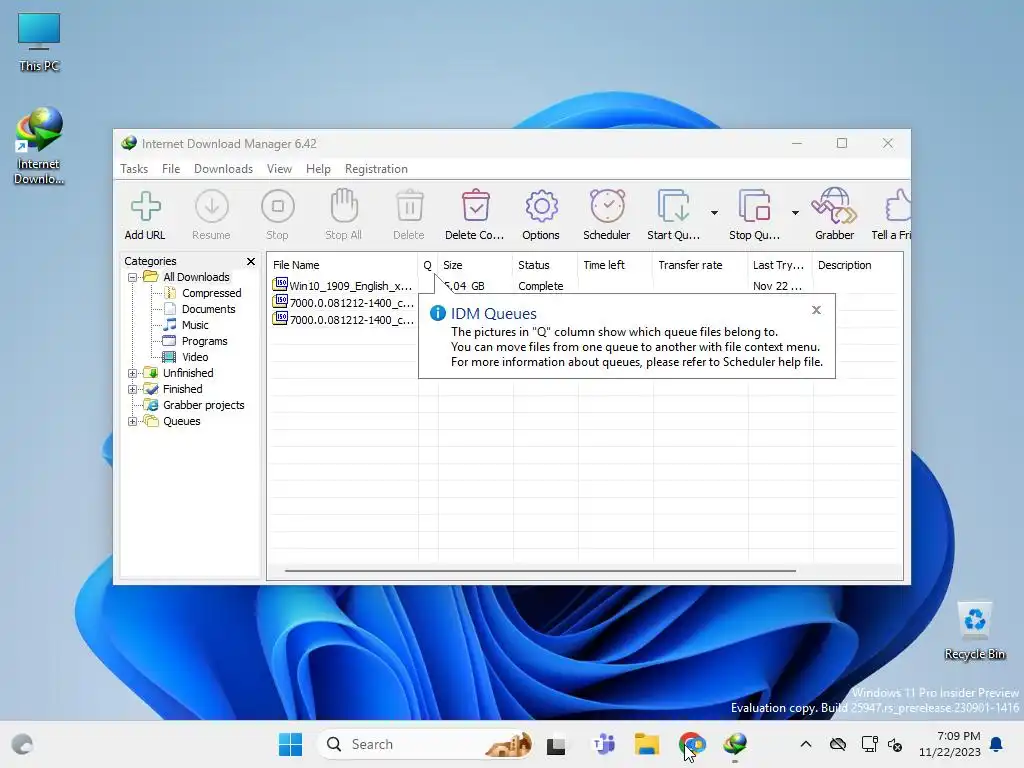Image resolution: width=1024 pixels, height=768 pixels.
Task: Open Microsoft Teams from the taskbar
Action: (x=603, y=744)
